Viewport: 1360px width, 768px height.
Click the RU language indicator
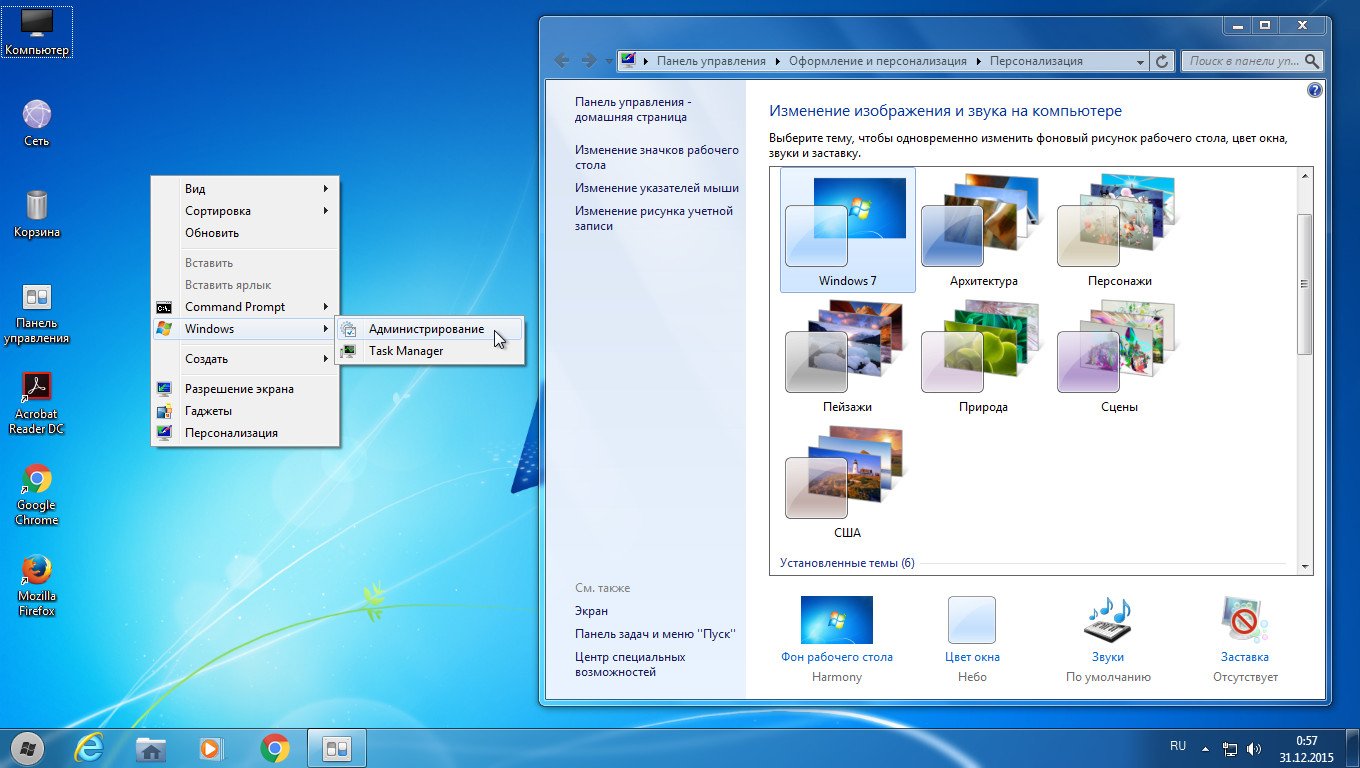pyautogui.click(x=1178, y=746)
